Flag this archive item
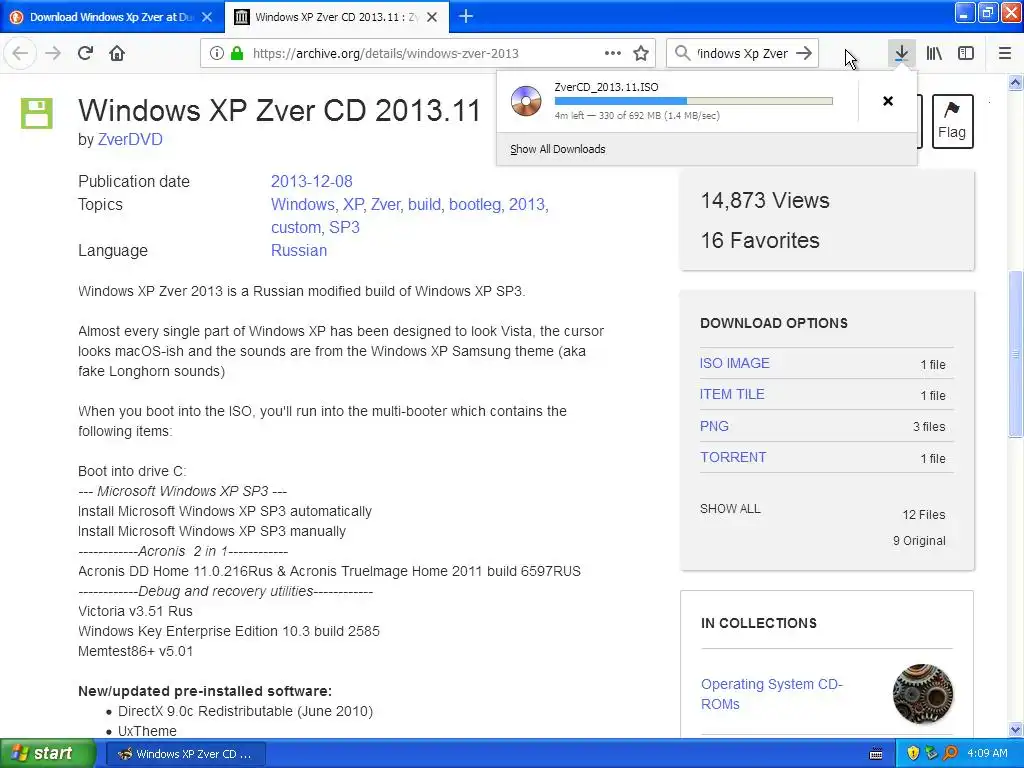This screenshot has height=768, width=1024. [x=952, y=121]
